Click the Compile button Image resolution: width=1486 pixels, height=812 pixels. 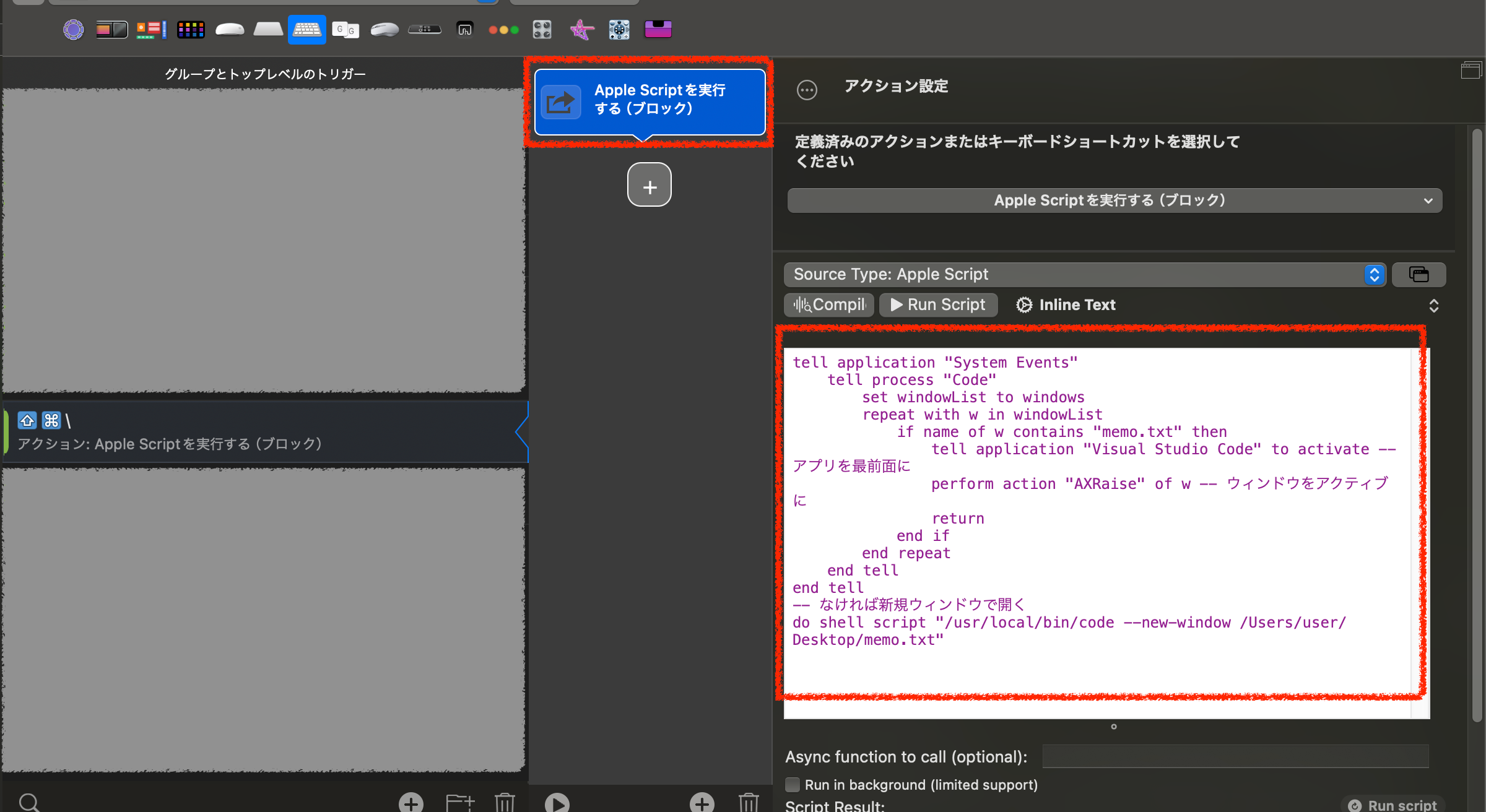[x=829, y=305]
